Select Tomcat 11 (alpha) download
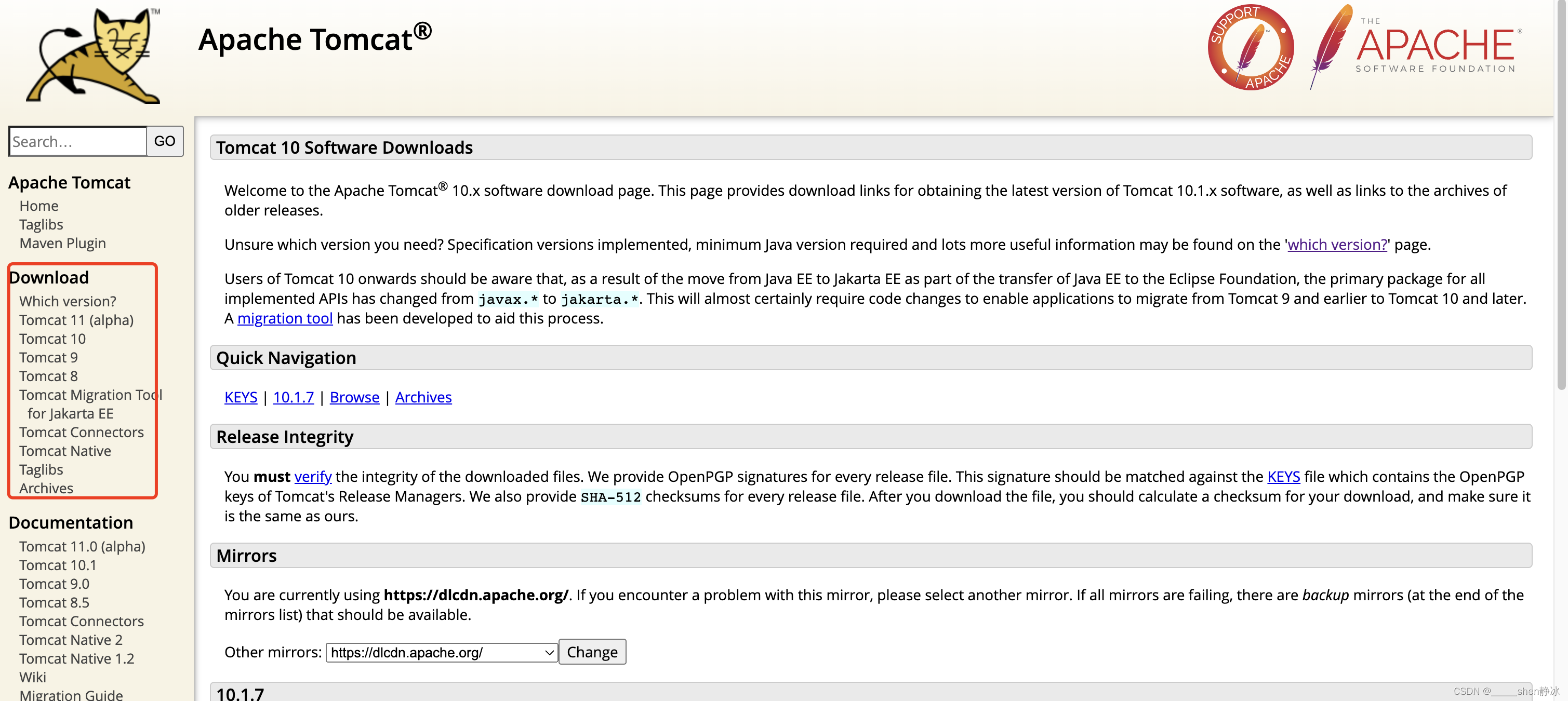This screenshot has height=701, width=1568. 76,320
